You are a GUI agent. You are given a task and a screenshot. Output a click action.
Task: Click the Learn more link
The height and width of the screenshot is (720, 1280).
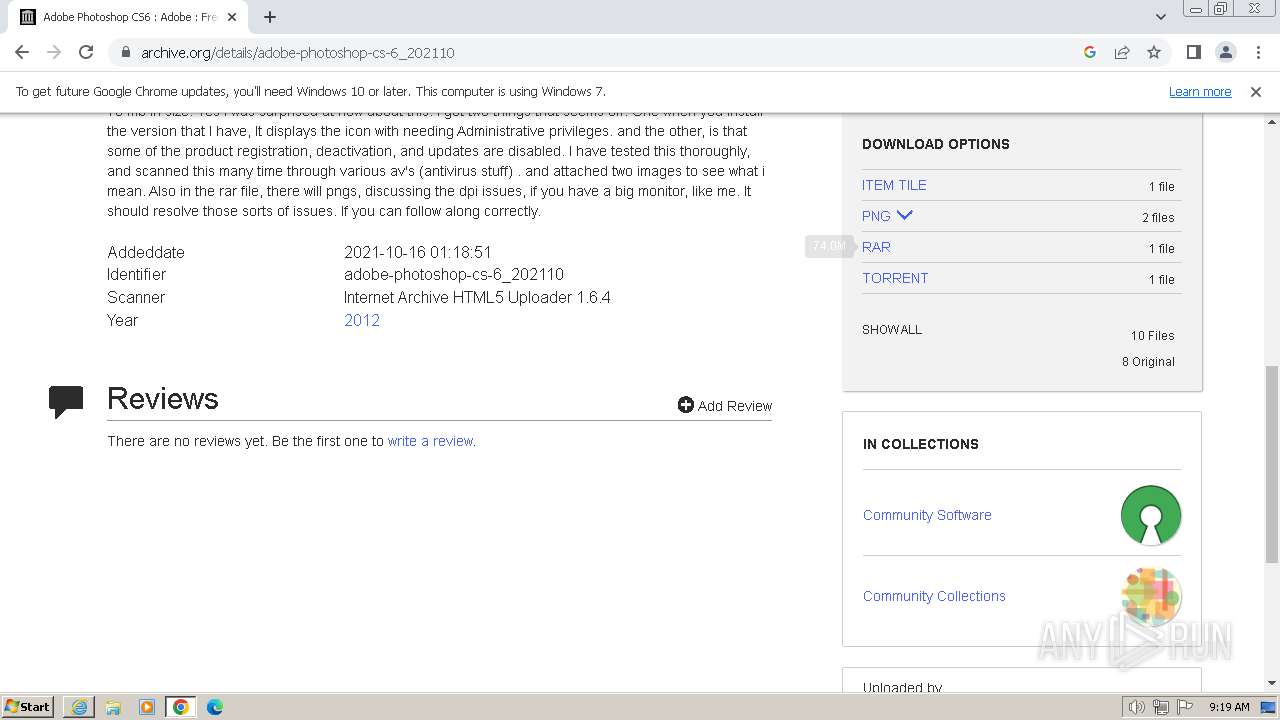tap(1200, 91)
